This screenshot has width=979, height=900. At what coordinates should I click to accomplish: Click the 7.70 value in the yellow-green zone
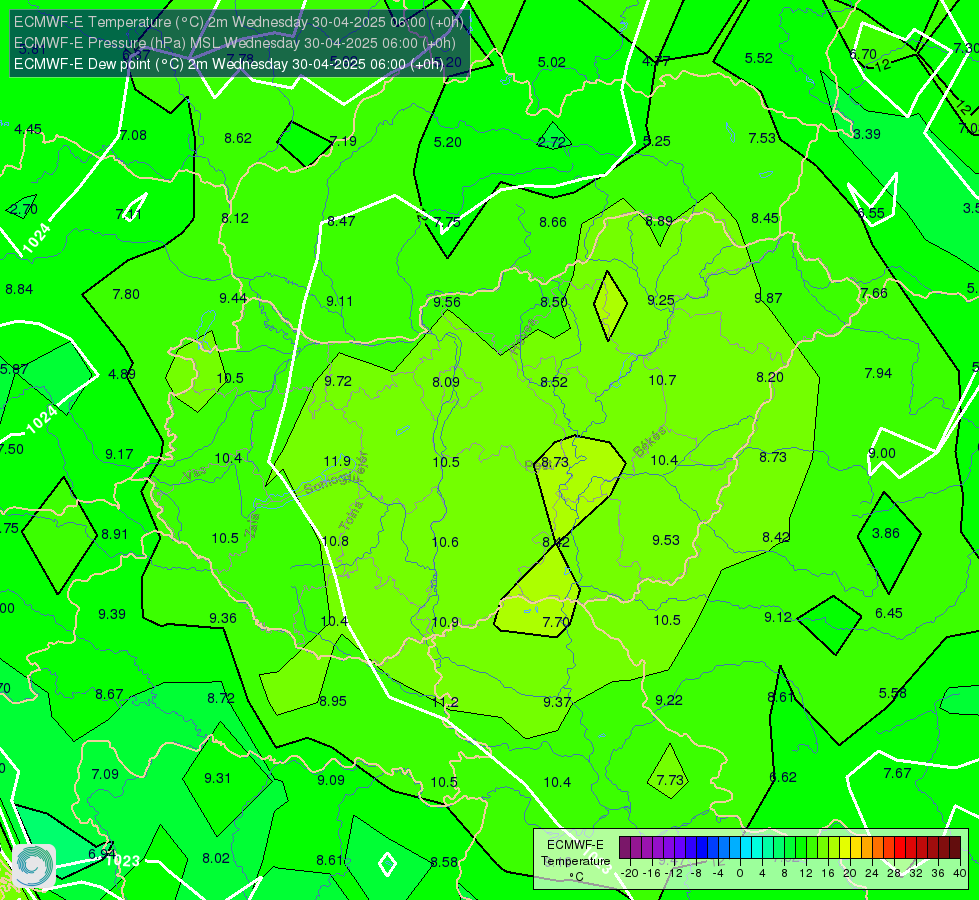coord(556,622)
